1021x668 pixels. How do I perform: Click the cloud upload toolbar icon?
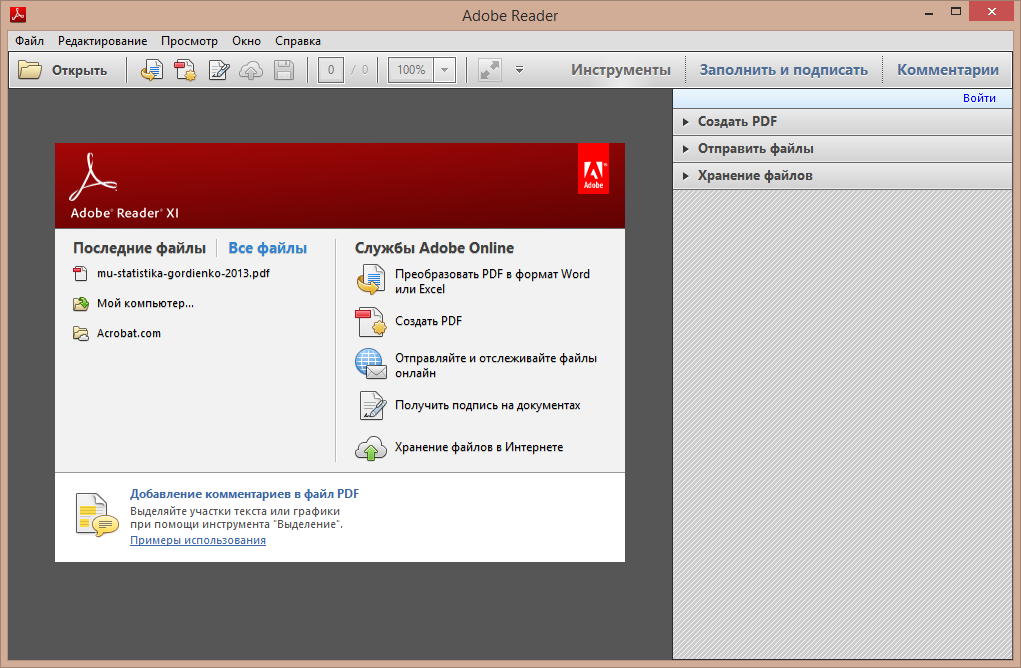click(251, 70)
